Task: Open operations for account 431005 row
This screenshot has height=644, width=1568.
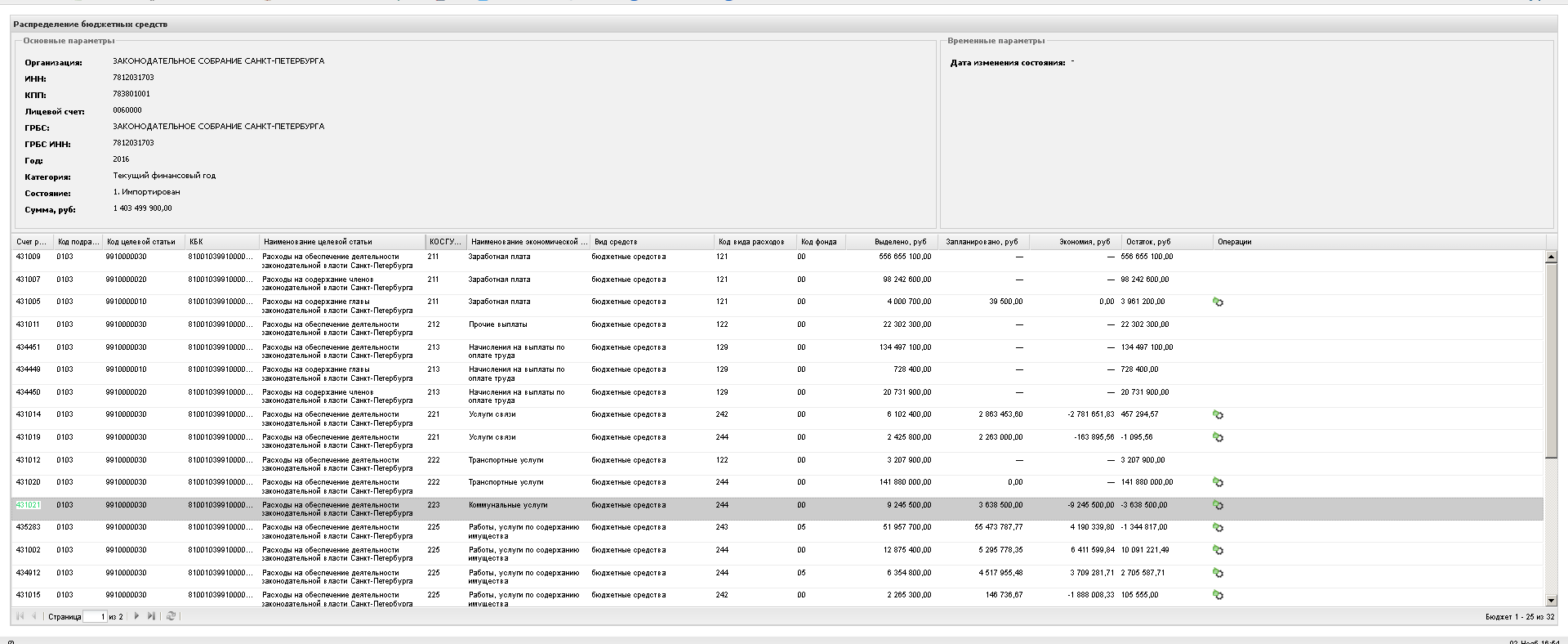Action: pyautogui.click(x=1218, y=302)
